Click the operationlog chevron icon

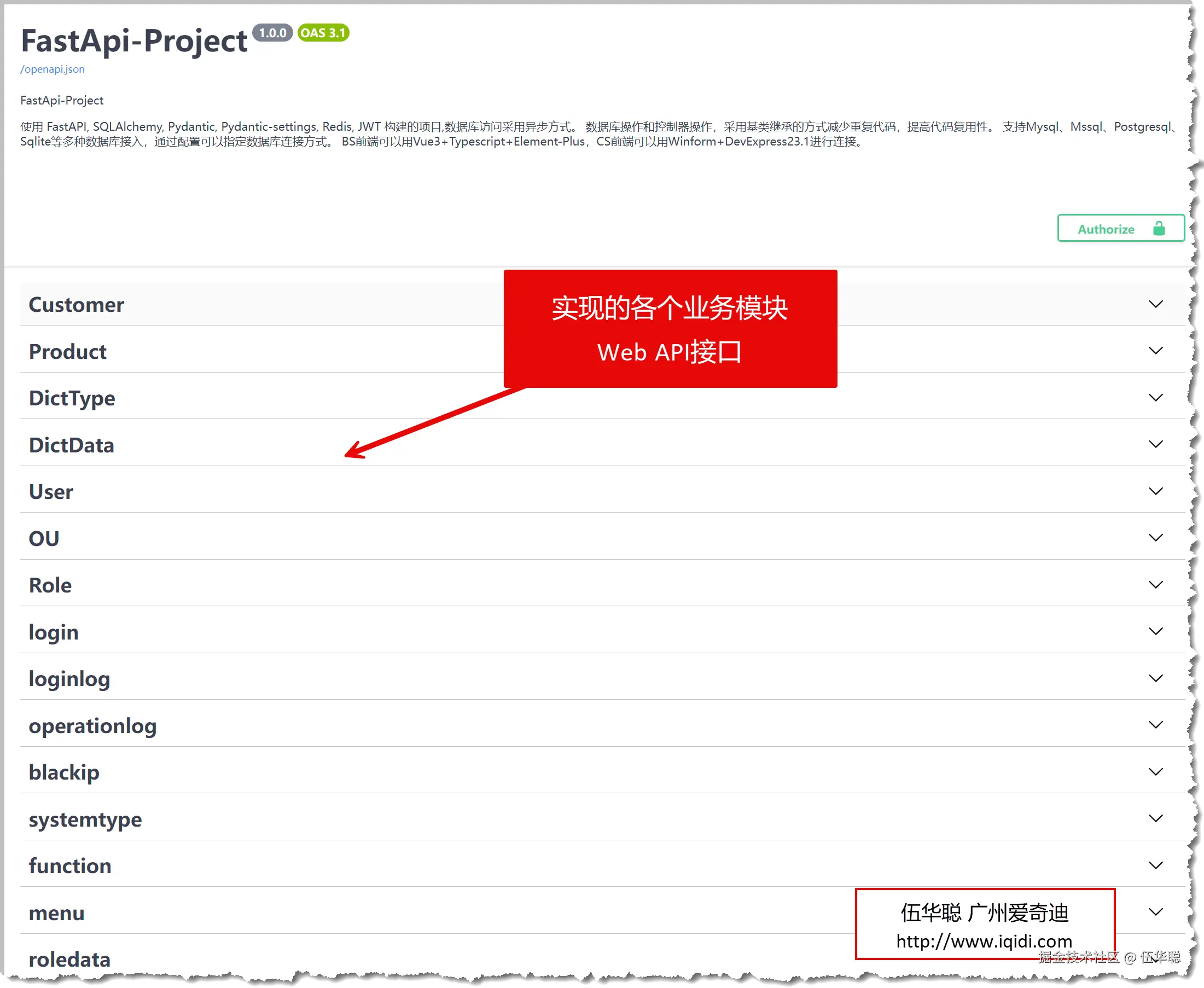1155,725
